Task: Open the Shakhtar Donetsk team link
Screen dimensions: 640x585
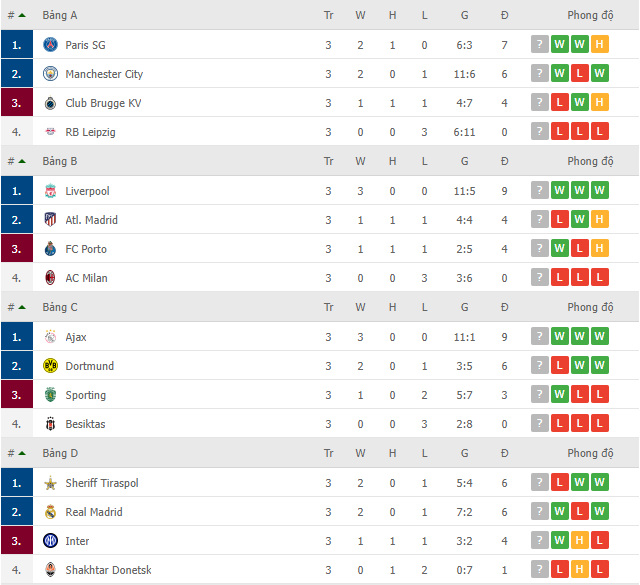Action: [x=108, y=570]
